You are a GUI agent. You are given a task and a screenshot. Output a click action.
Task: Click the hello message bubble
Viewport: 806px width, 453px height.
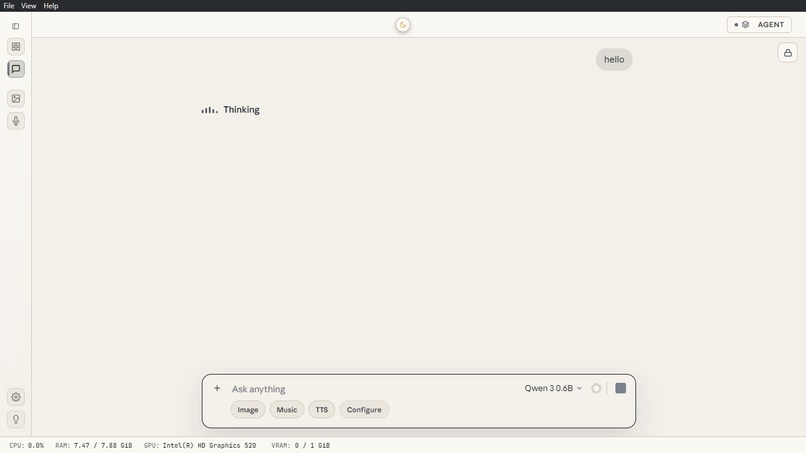coord(614,60)
